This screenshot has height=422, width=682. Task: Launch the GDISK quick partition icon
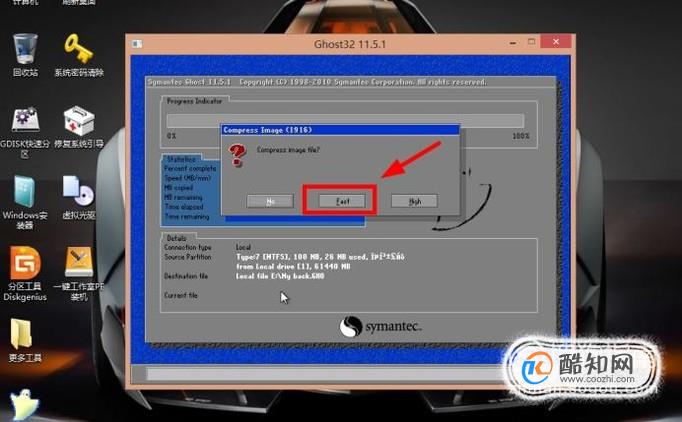coord(25,131)
